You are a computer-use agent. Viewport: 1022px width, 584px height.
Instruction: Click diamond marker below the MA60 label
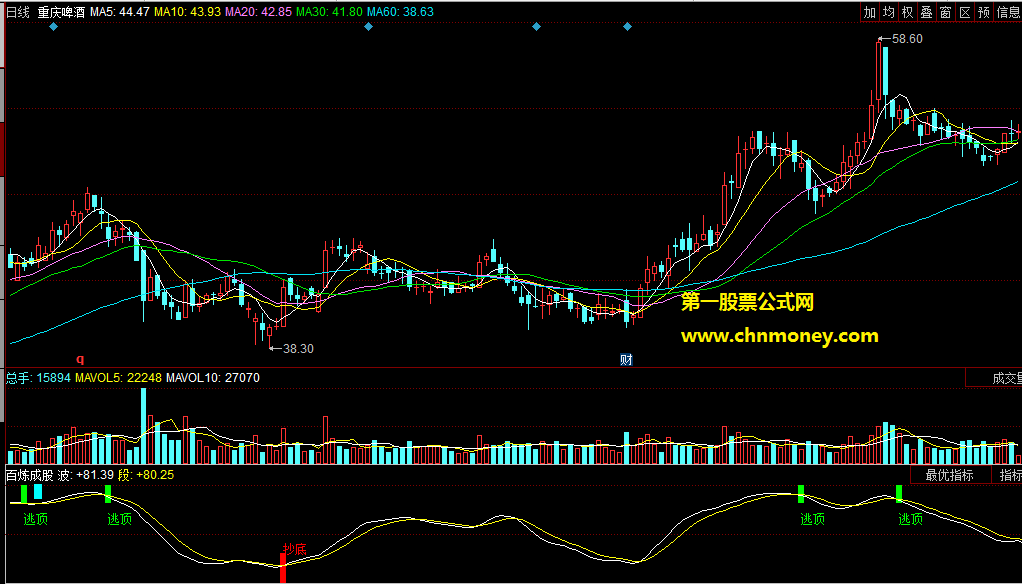368,27
